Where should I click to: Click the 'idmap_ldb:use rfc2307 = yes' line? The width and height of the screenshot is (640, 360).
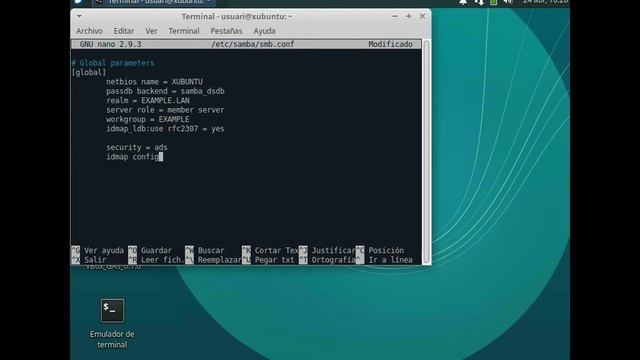tap(165, 129)
